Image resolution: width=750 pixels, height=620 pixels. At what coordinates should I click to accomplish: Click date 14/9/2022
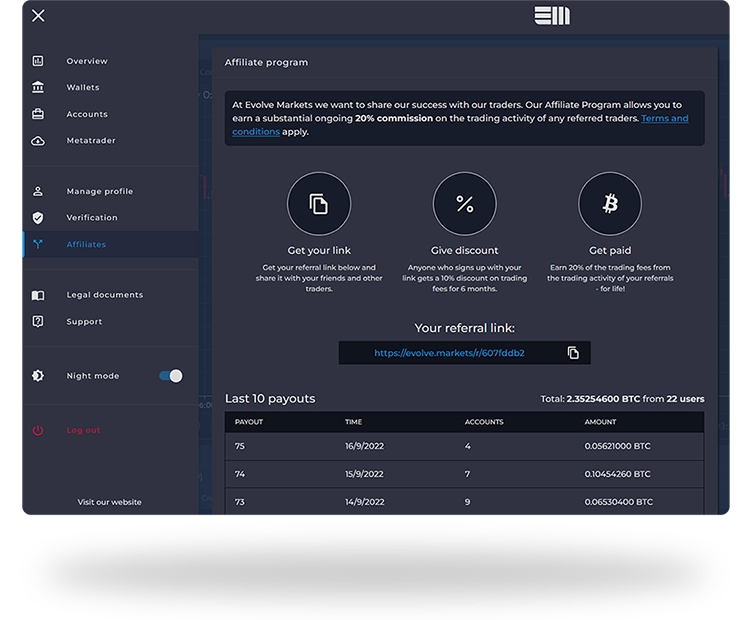(x=365, y=502)
